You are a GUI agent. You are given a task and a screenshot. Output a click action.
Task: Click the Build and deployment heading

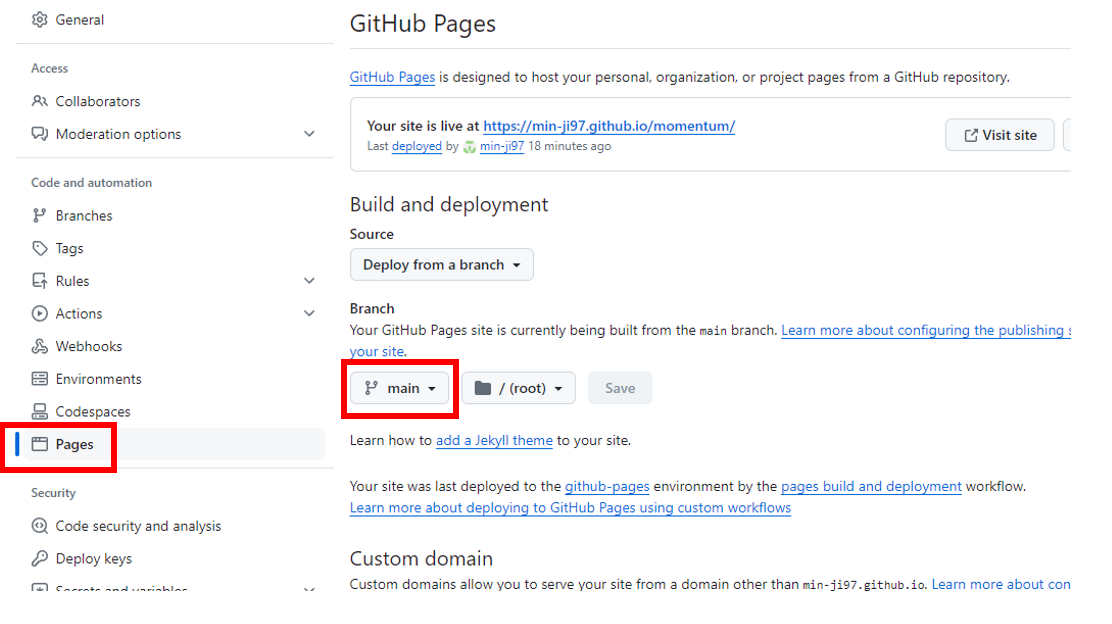(x=449, y=204)
